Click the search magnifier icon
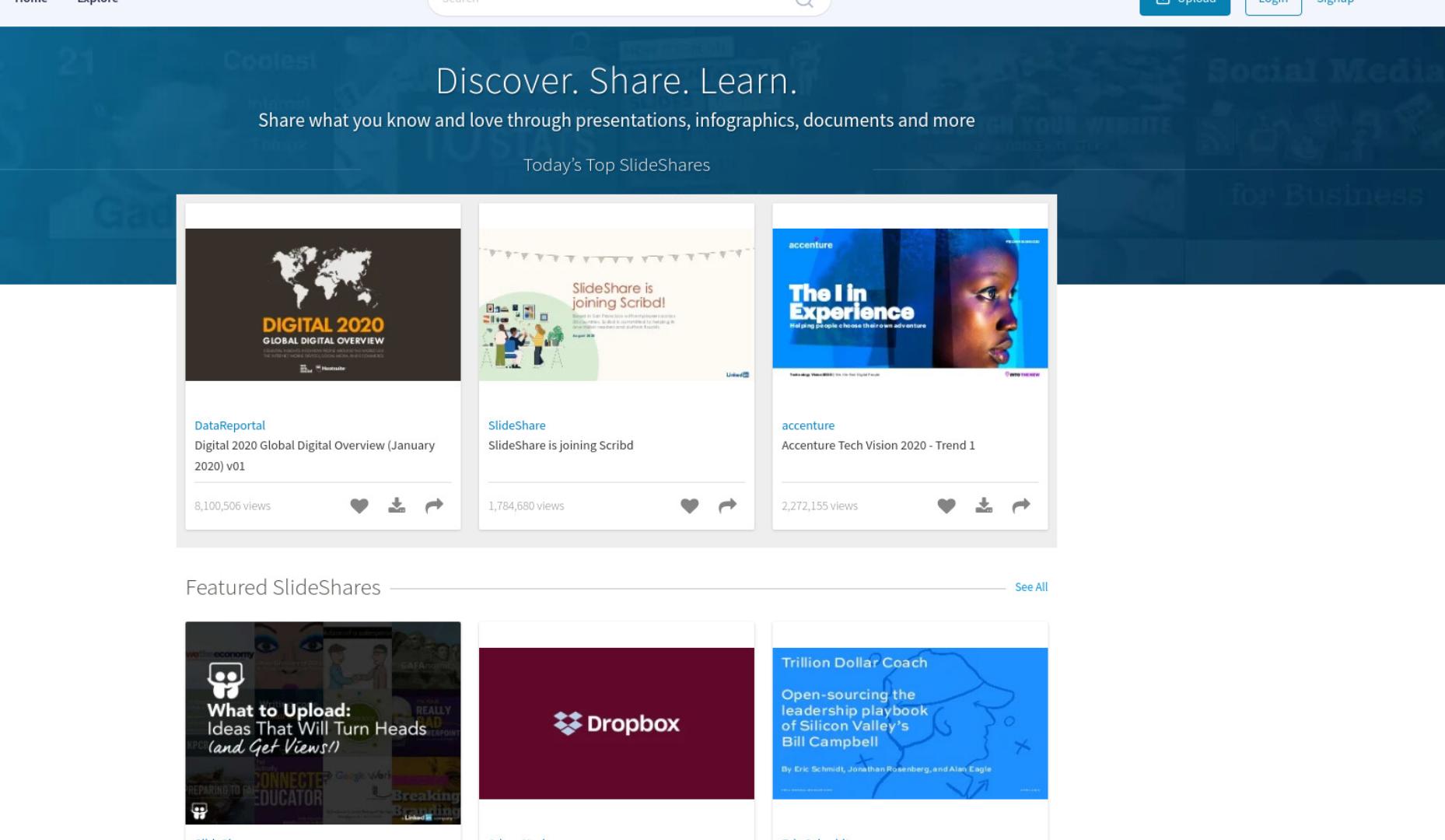Viewport: 1445px width, 840px height. tap(804, 3)
